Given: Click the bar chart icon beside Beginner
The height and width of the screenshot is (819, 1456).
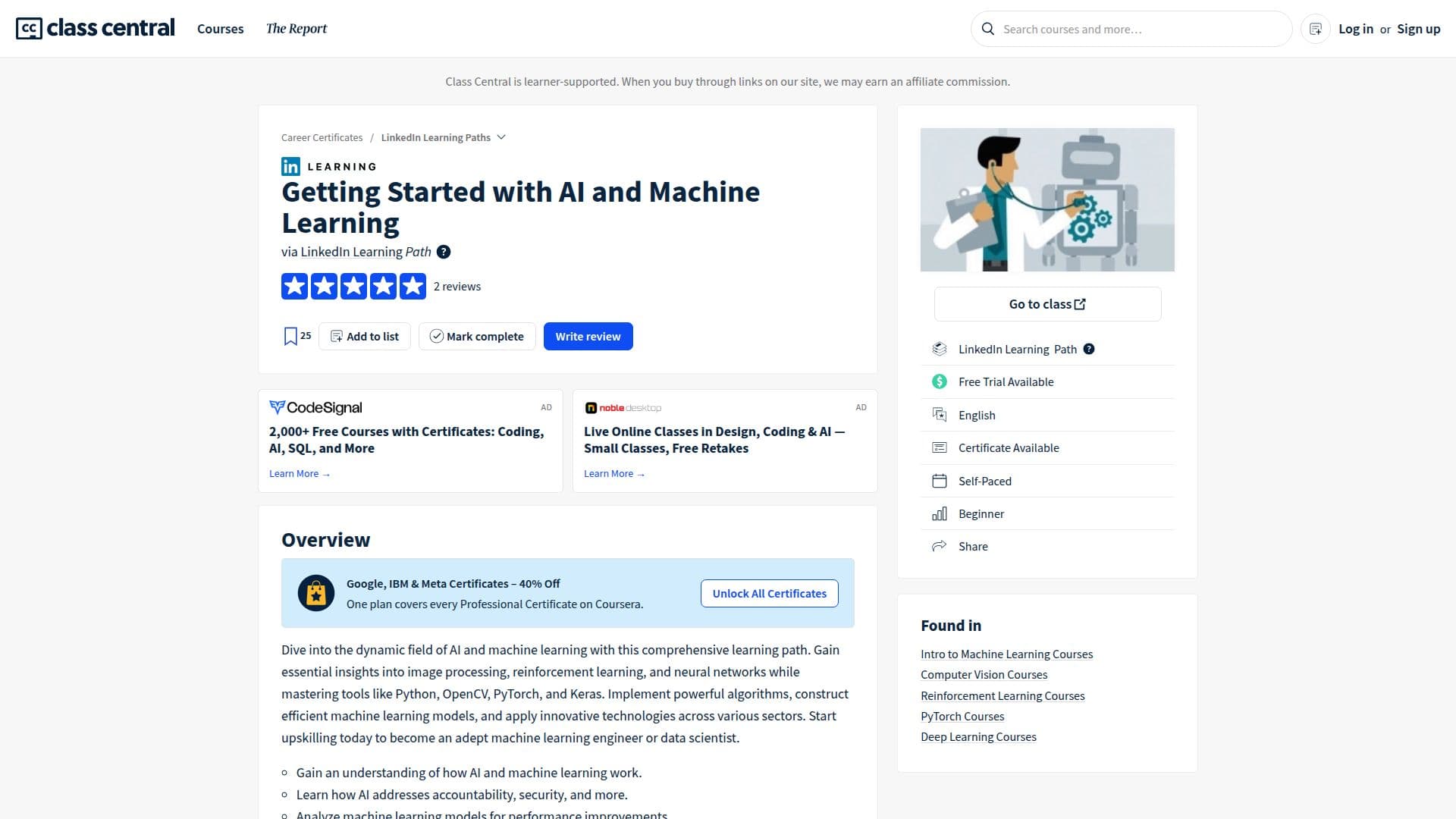Looking at the screenshot, I should pos(940,513).
